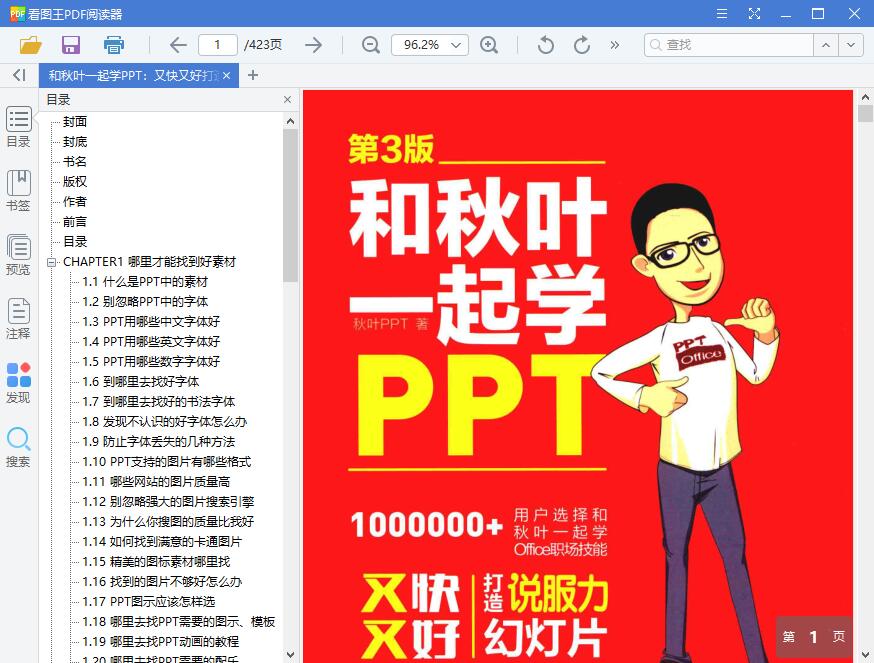Close the 和秋叶一起学PPT document tab

pyautogui.click(x=226, y=75)
